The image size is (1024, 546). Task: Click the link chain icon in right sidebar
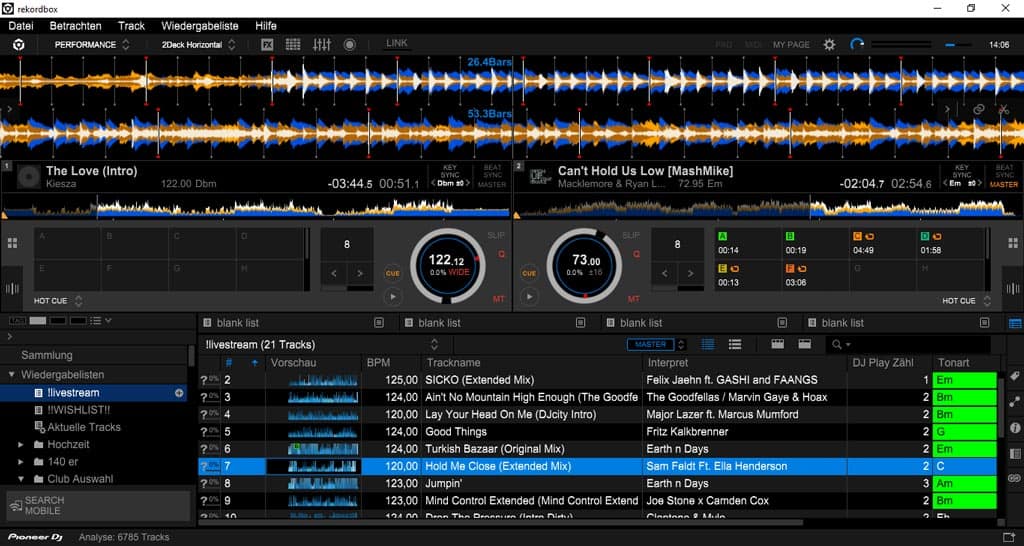pyautogui.click(x=1014, y=478)
